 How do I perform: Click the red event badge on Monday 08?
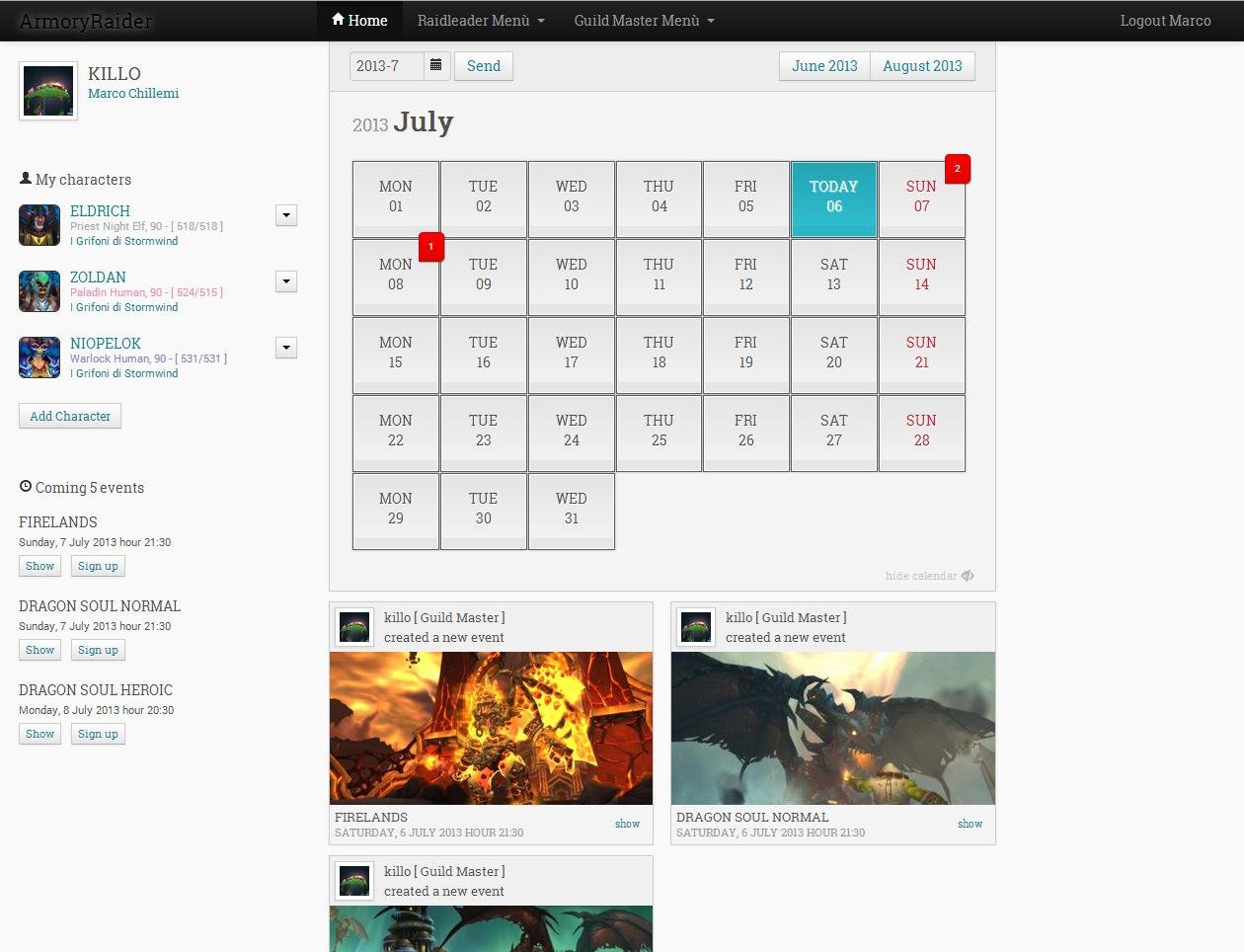(430, 247)
